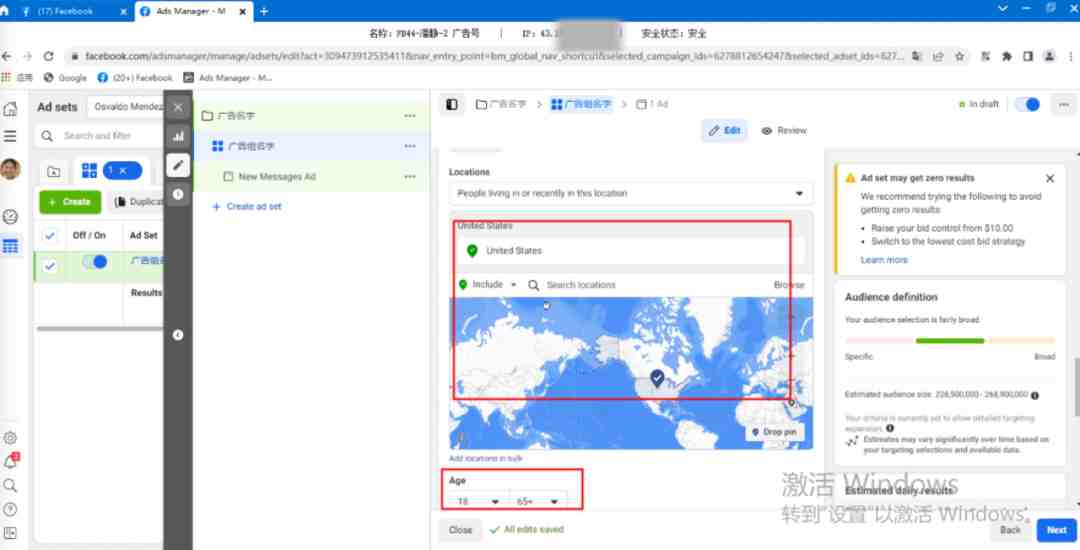
Task: Click the Duplicate button
Action: pyautogui.click(x=138, y=202)
